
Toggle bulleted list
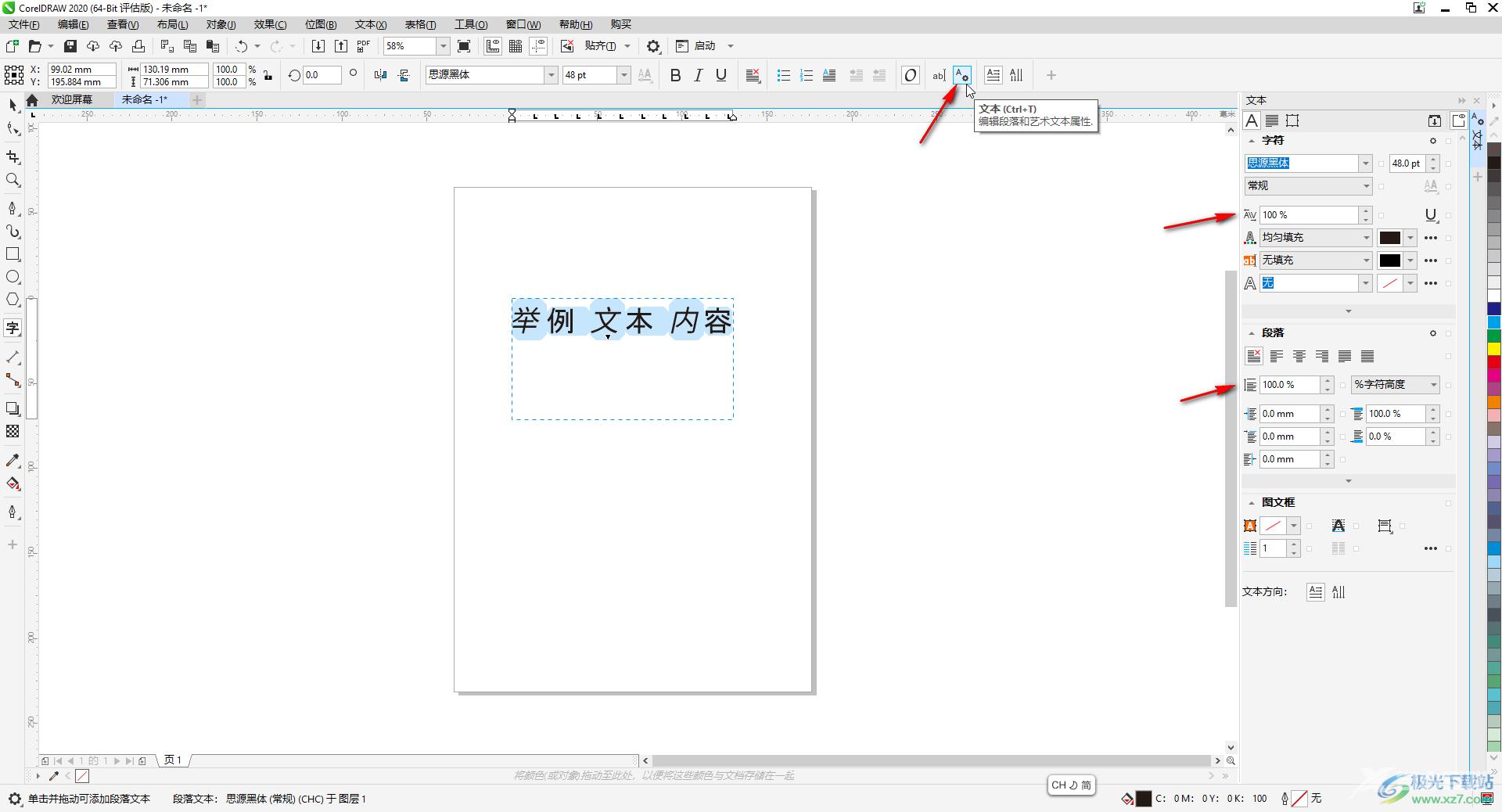point(783,75)
